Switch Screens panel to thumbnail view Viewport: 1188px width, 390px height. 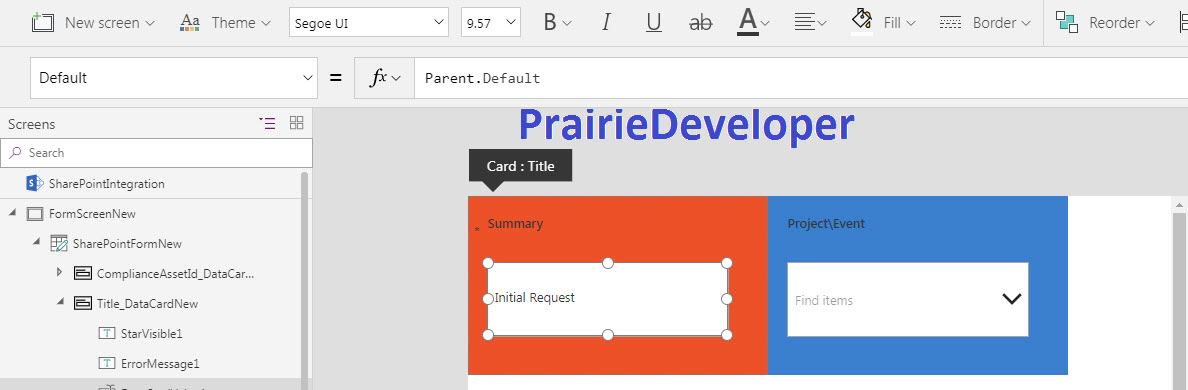coord(297,123)
